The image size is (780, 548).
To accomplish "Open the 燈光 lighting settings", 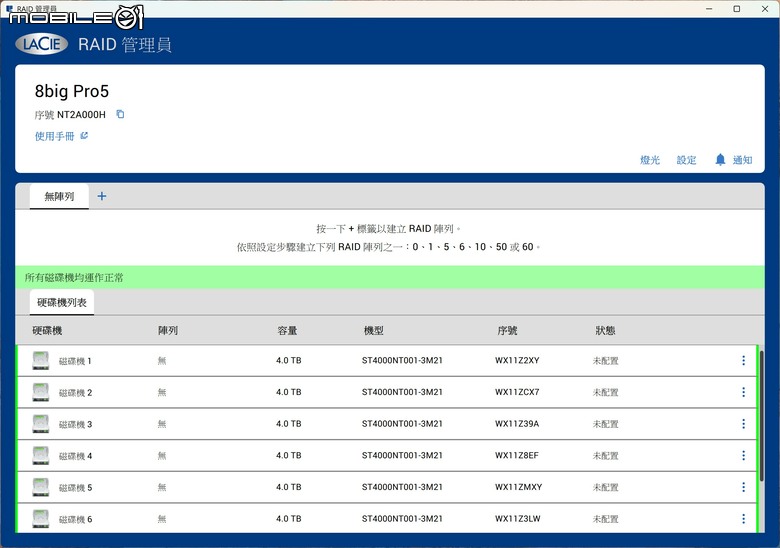I will point(650,160).
